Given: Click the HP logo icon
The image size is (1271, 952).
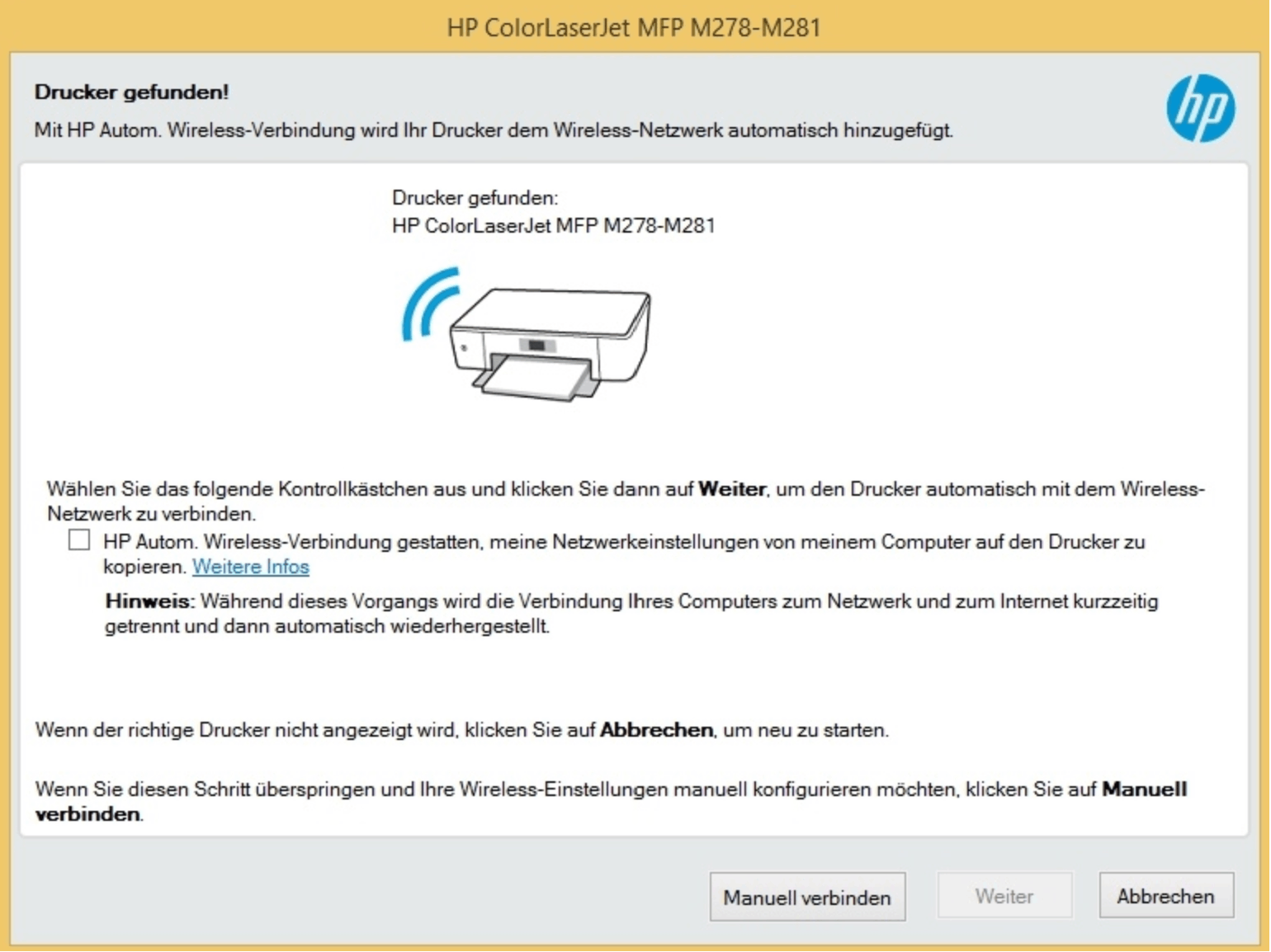Looking at the screenshot, I should click(x=1200, y=108).
